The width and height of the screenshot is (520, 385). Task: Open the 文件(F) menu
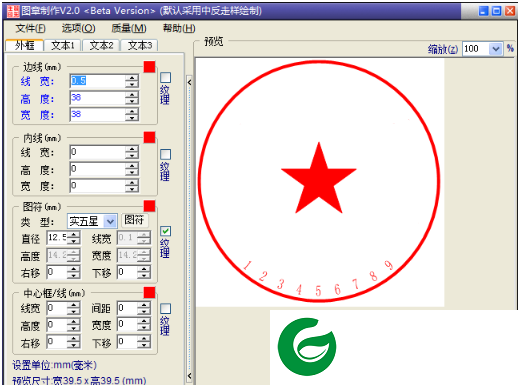(30, 29)
